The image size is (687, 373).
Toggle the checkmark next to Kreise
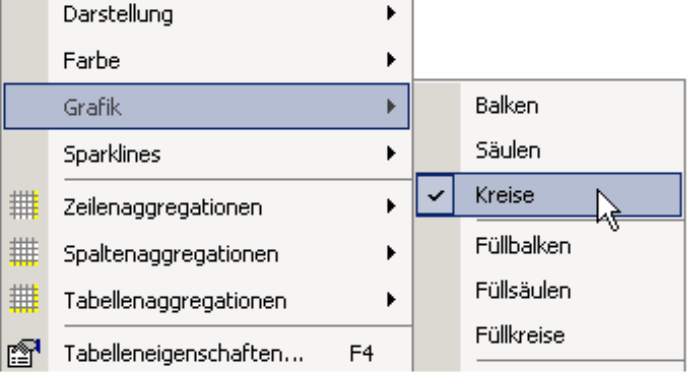435,195
